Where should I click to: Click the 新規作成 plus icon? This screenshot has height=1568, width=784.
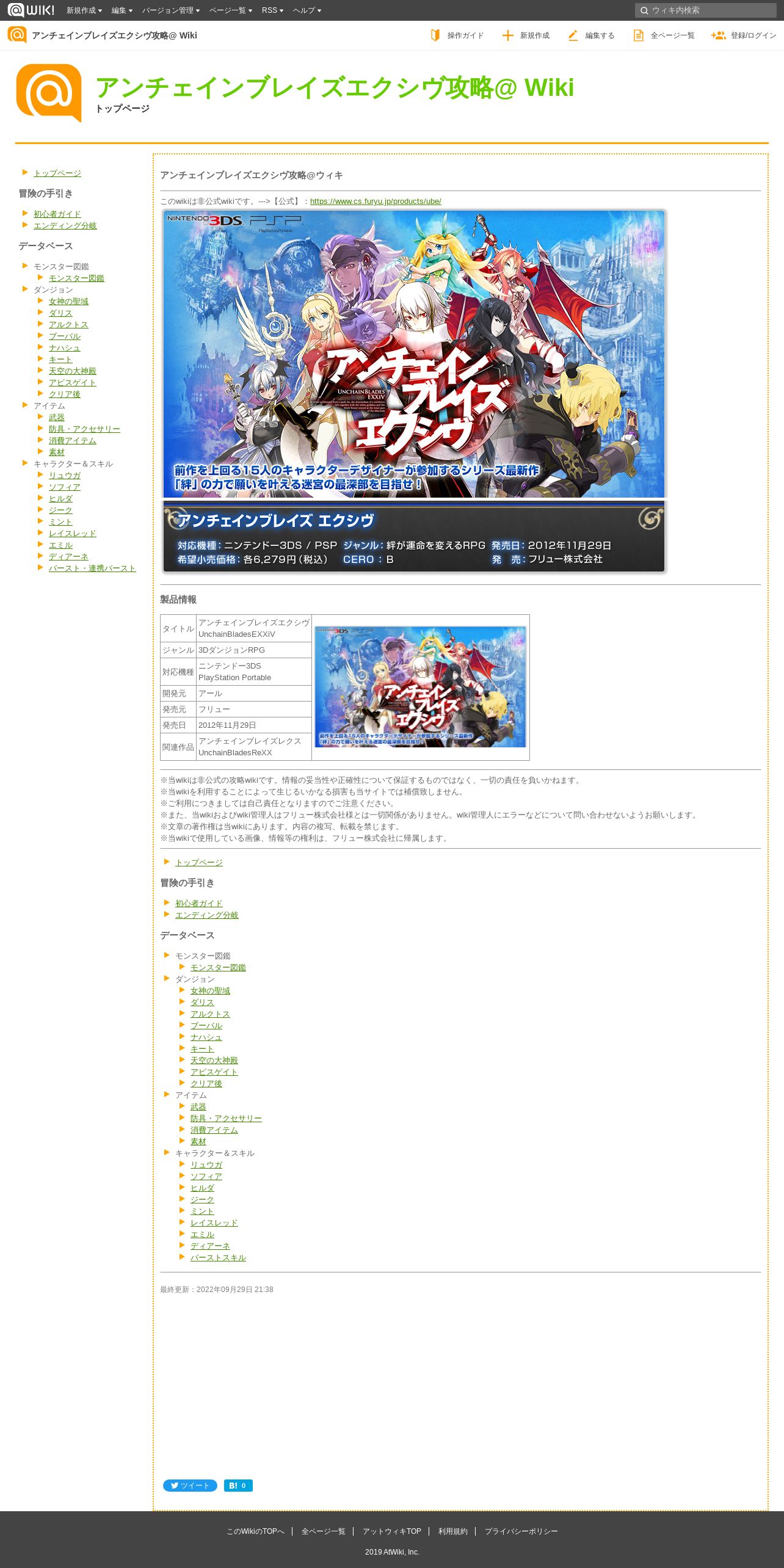point(507,35)
